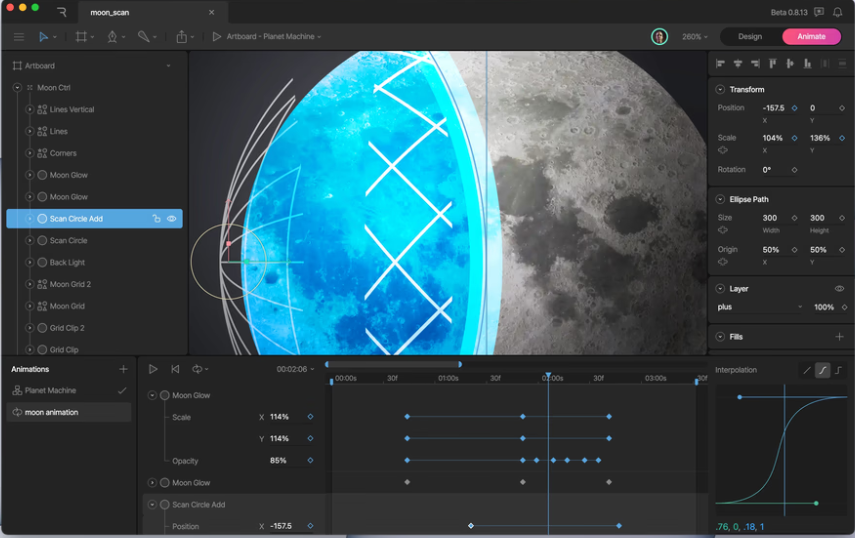Select the Planet Machine state machine
This screenshot has width=855, height=538.
[x=70, y=390]
